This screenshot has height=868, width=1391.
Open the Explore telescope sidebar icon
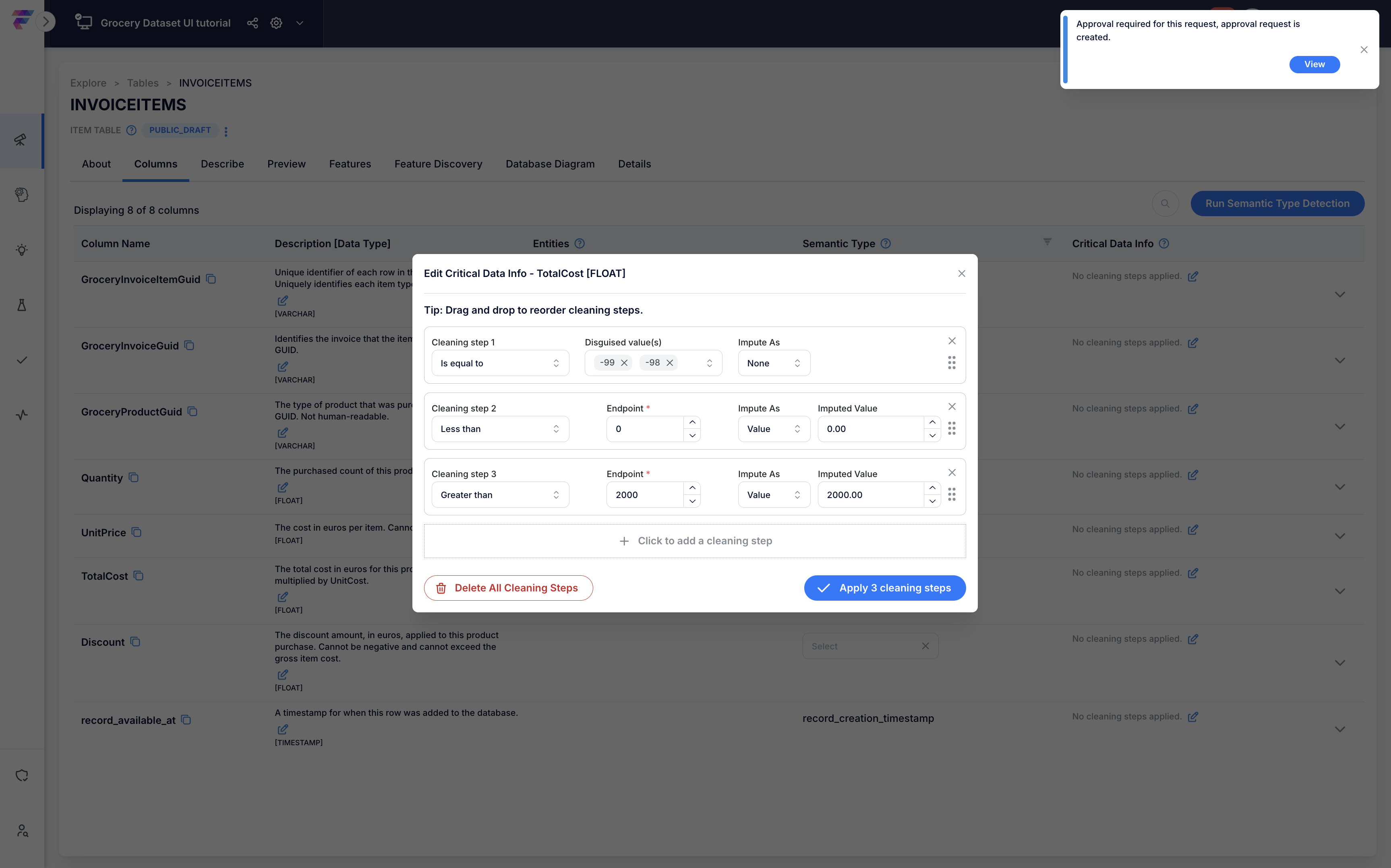click(21, 139)
